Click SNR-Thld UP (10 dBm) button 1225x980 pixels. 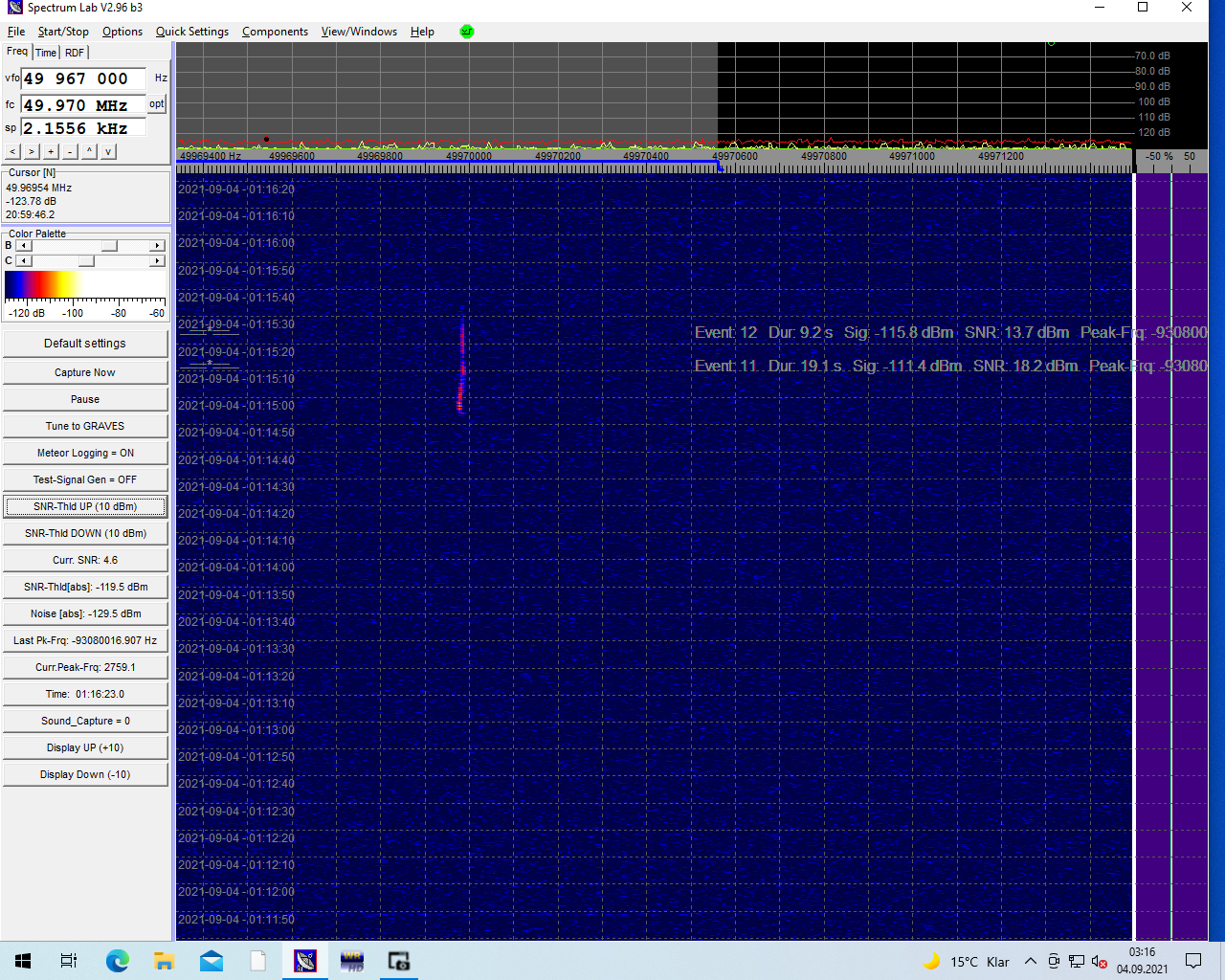coord(85,506)
